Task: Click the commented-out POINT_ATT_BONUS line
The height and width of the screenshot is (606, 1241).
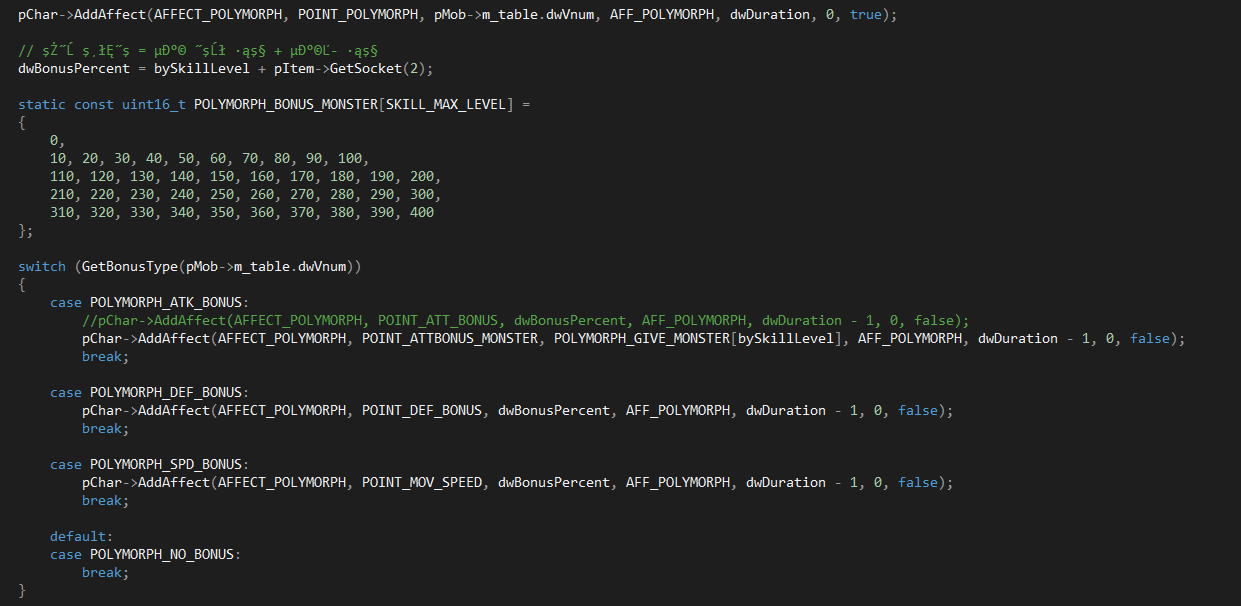Action: (526, 321)
